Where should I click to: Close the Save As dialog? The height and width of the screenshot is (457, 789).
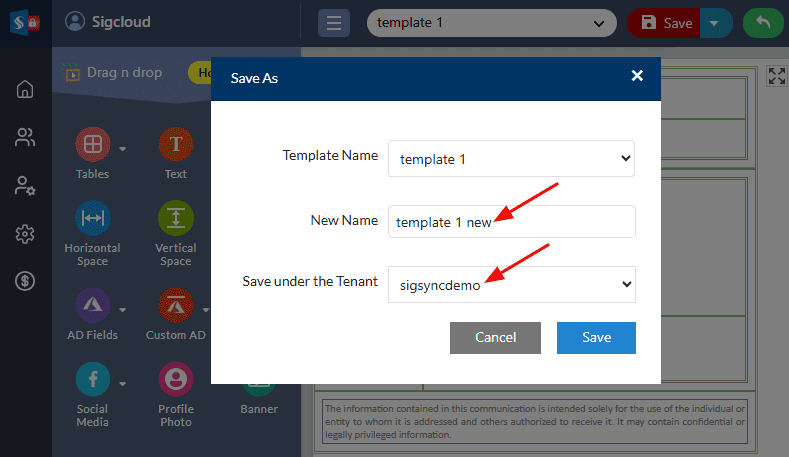coord(637,75)
